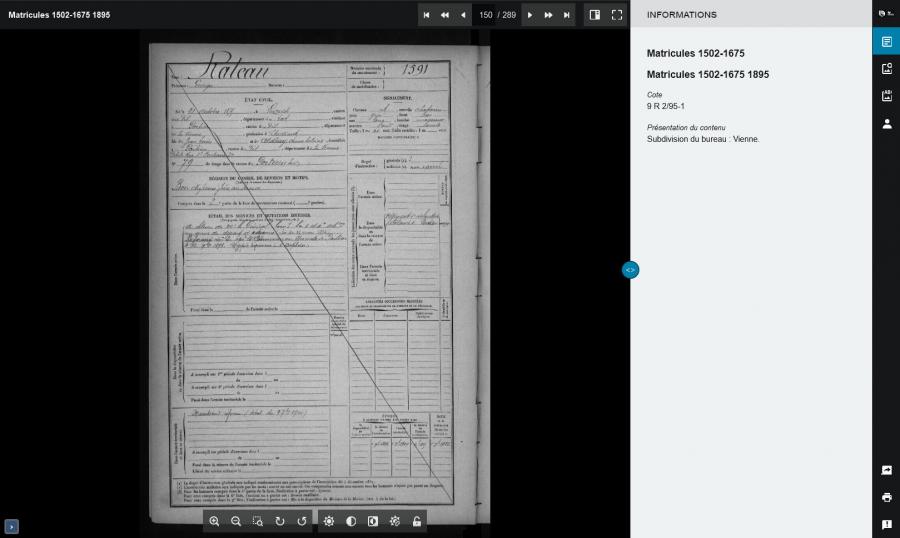Enter fullscreen viewer mode

[617, 15]
